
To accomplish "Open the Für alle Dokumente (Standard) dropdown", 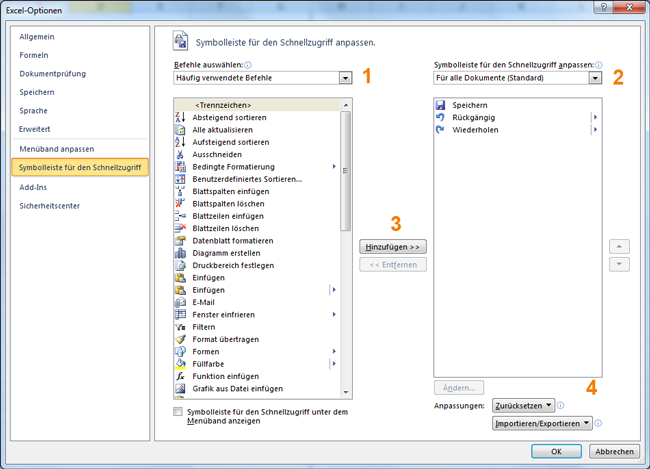I will 595,78.
